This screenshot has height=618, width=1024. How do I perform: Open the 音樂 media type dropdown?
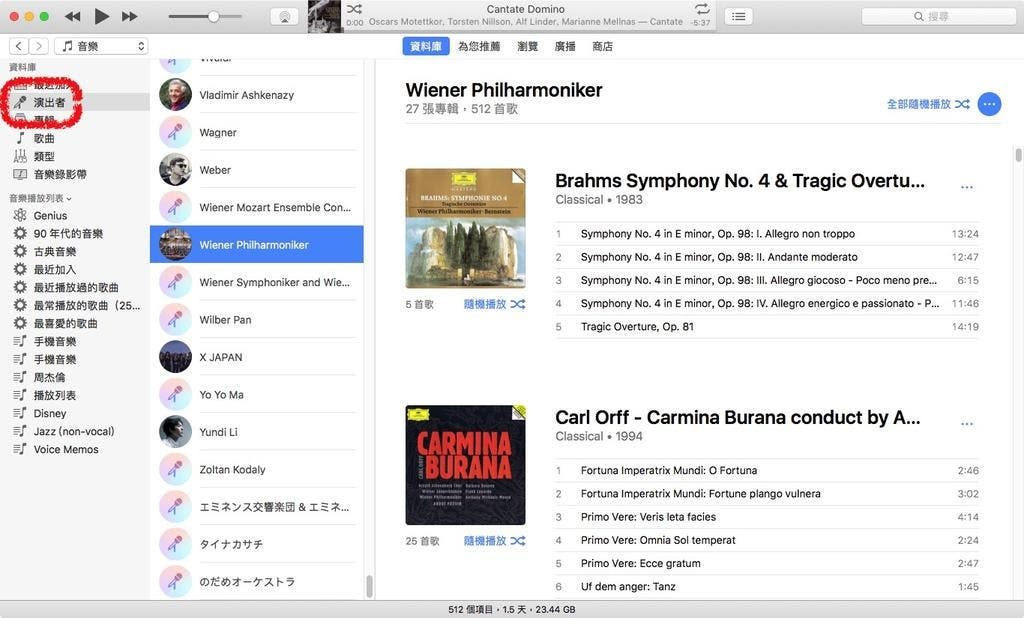[x=101, y=46]
